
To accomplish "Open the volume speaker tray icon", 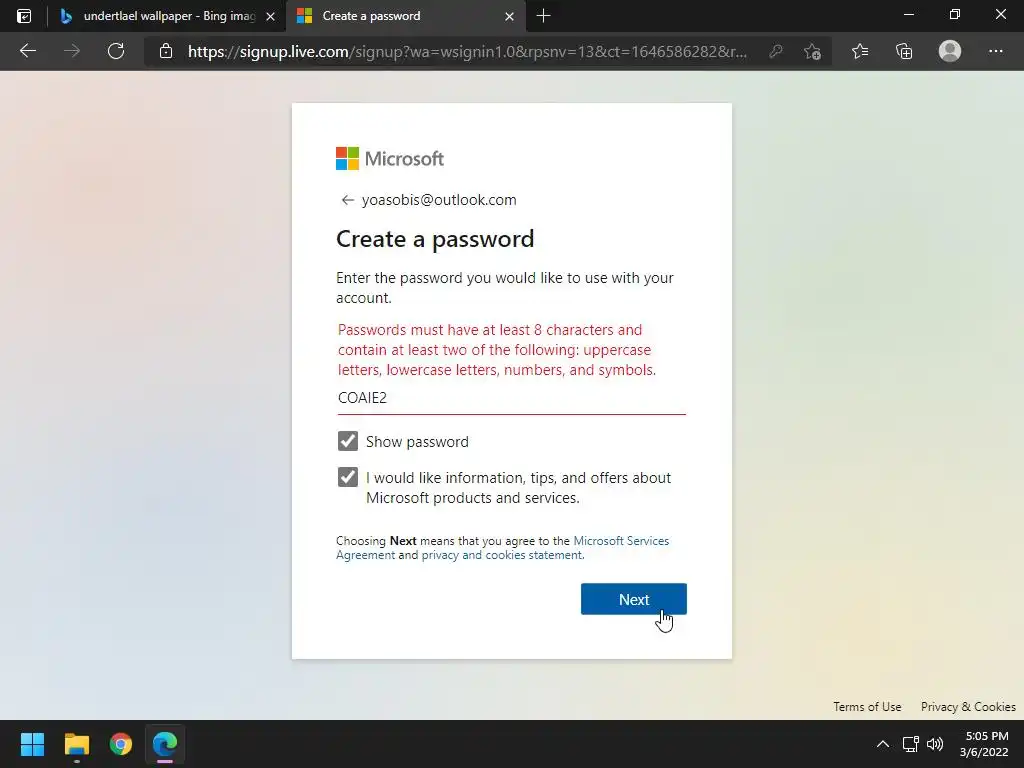I will pos(935,744).
